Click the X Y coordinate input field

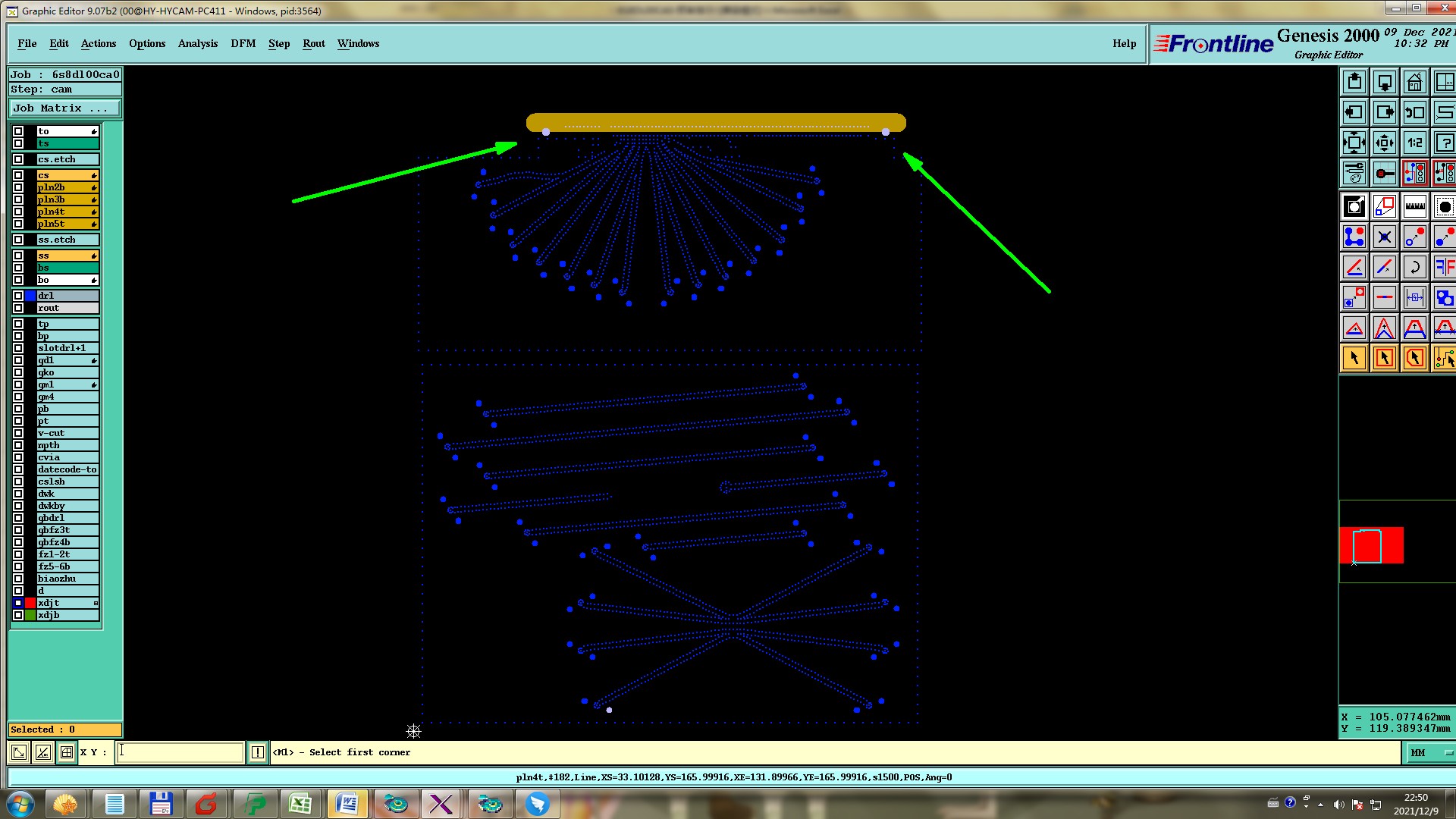click(180, 752)
